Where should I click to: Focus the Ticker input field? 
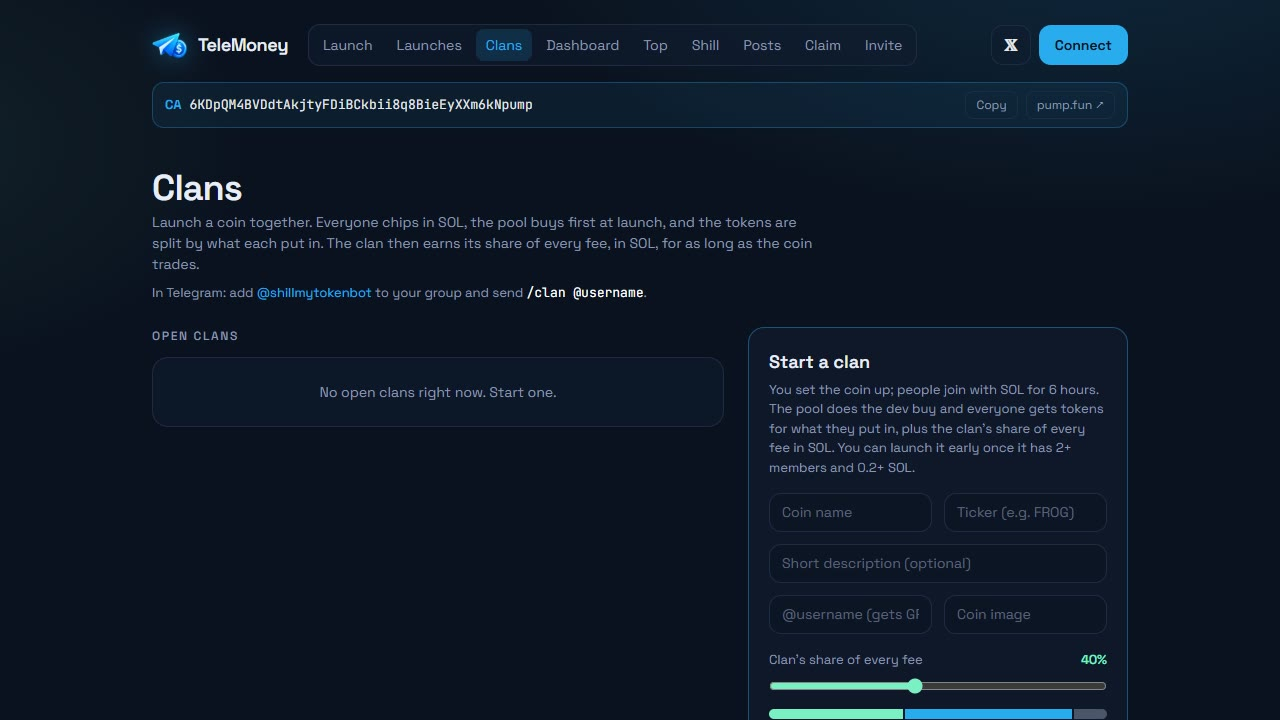tap(1025, 512)
